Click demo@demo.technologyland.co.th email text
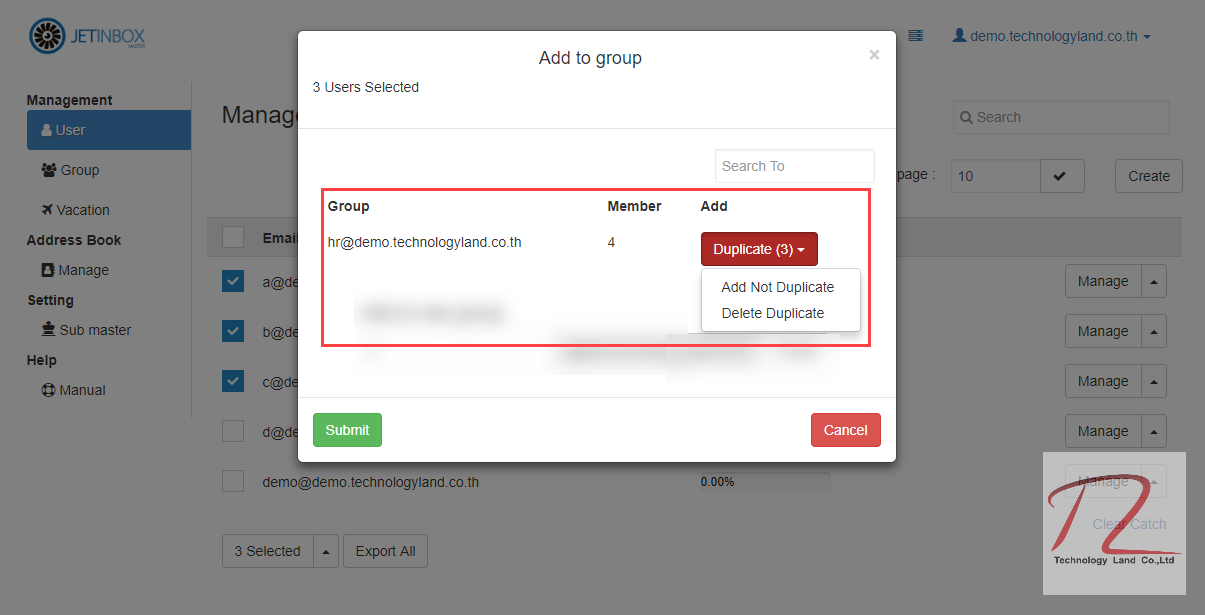This screenshot has height=615, width=1205. [x=371, y=482]
